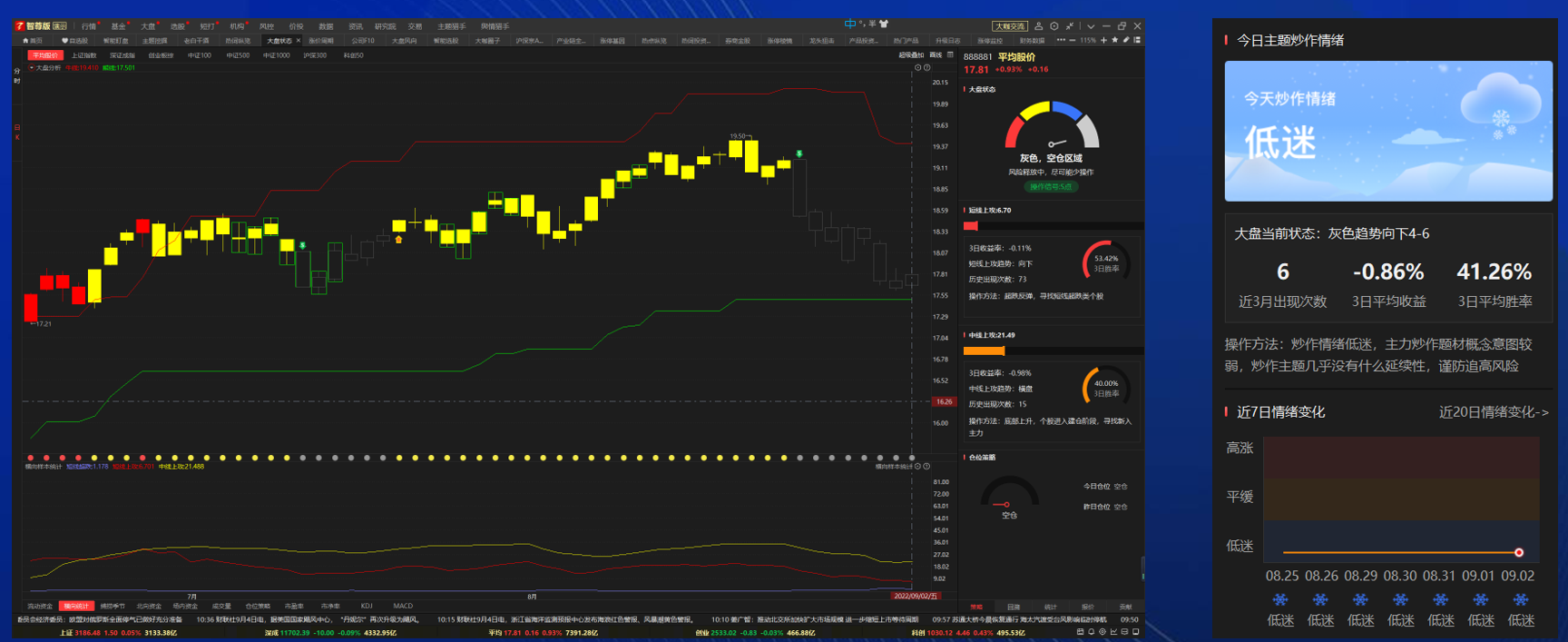The height and width of the screenshot is (642, 1568).
Task: Open the 基金 menu
Action: pyautogui.click(x=118, y=26)
